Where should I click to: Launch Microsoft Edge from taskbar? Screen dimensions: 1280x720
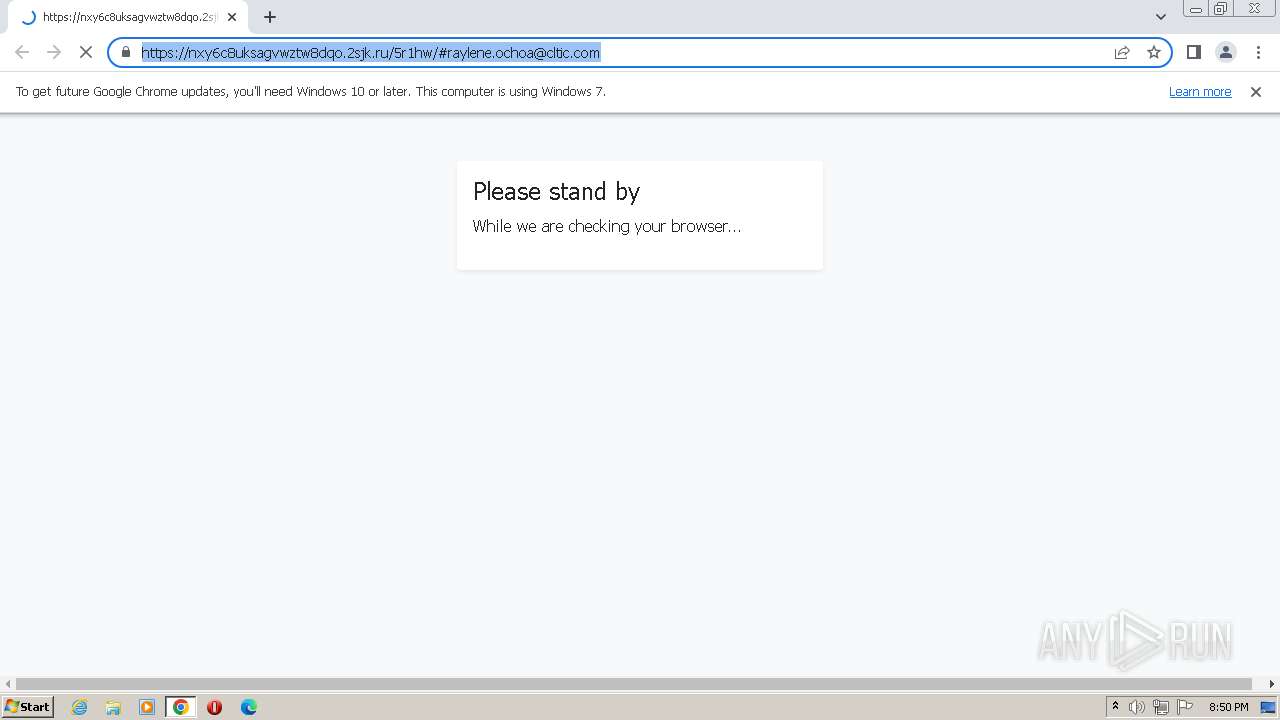coord(249,707)
